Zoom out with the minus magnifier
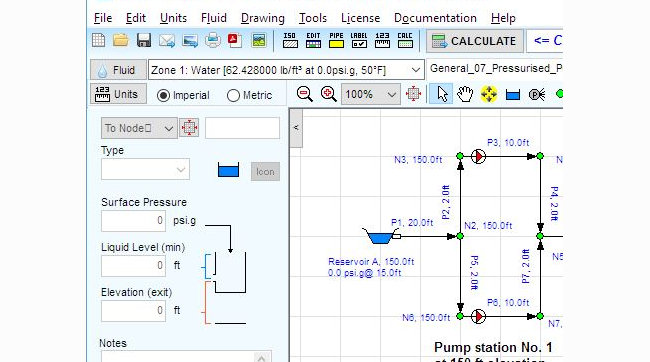Viewport: 650px width, 362px height. tap(305, 95)
